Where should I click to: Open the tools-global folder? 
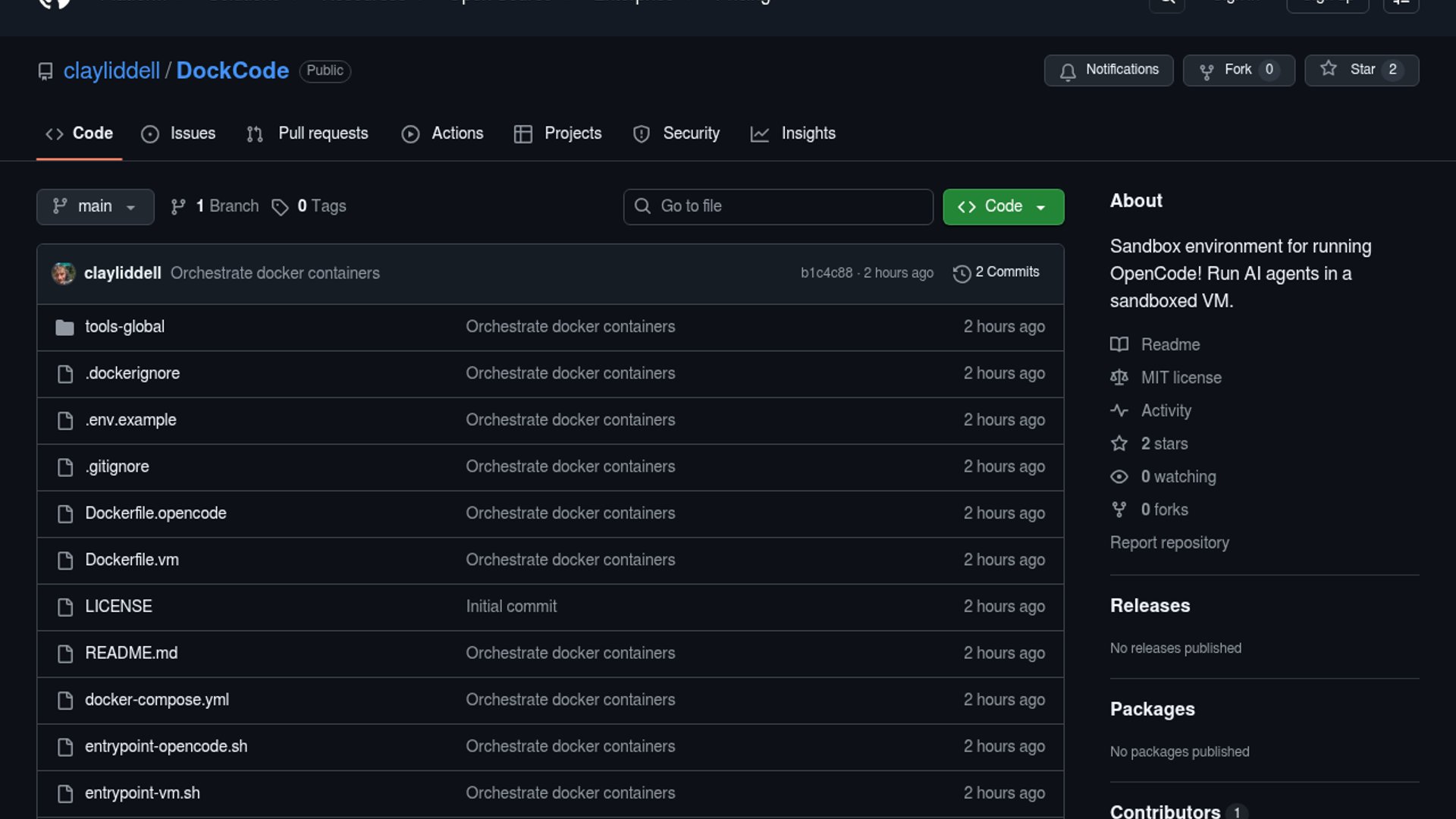click(124, 327)
